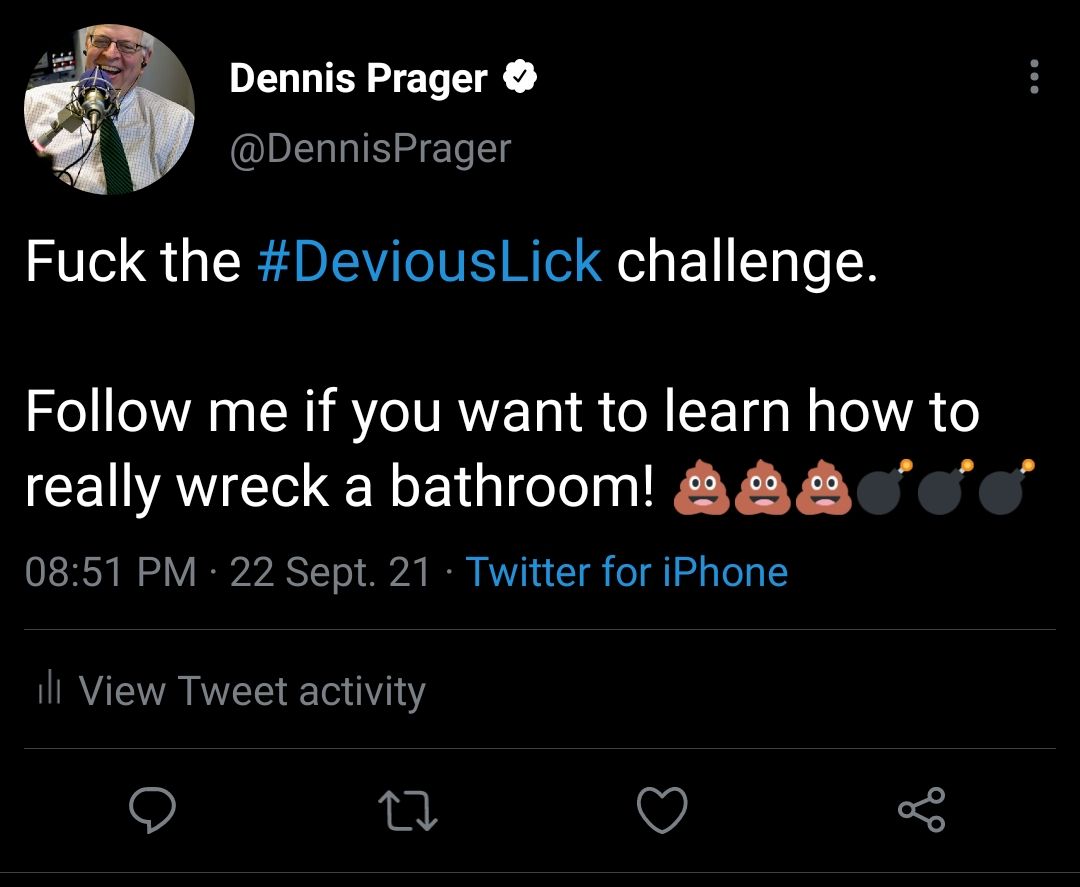The height and width of the screenshot is (887, 1080).
Task: Toggle the like state on the tweet
Action: (x=663, y=812)
